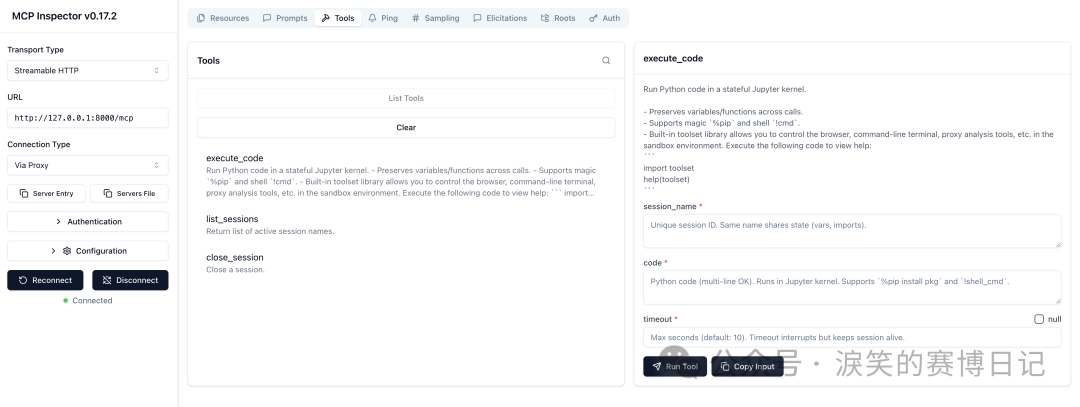Click the search icon in Tools panel
Viewport: 1080px width, 407px height.
pyautogui.click(x=606, y=61)
